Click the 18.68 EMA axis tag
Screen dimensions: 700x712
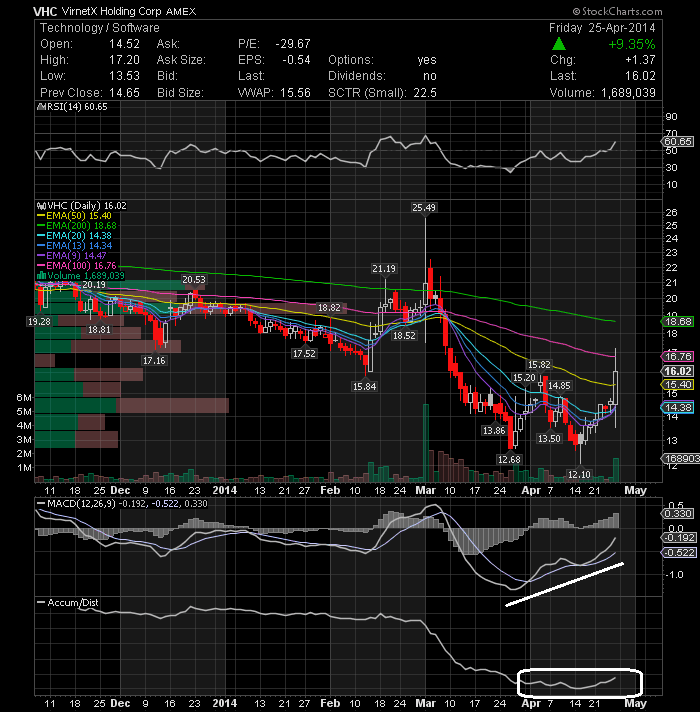pyautogui.click(x=678, y=321)
